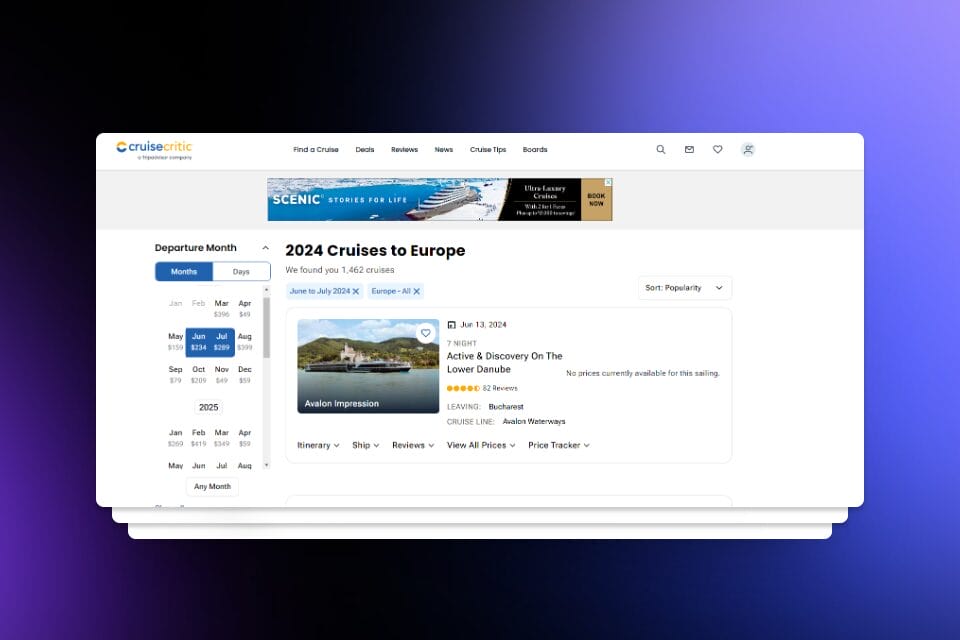
Task: Switch to the Months tab
Action: pyautogui.click(x=184, y=271)
